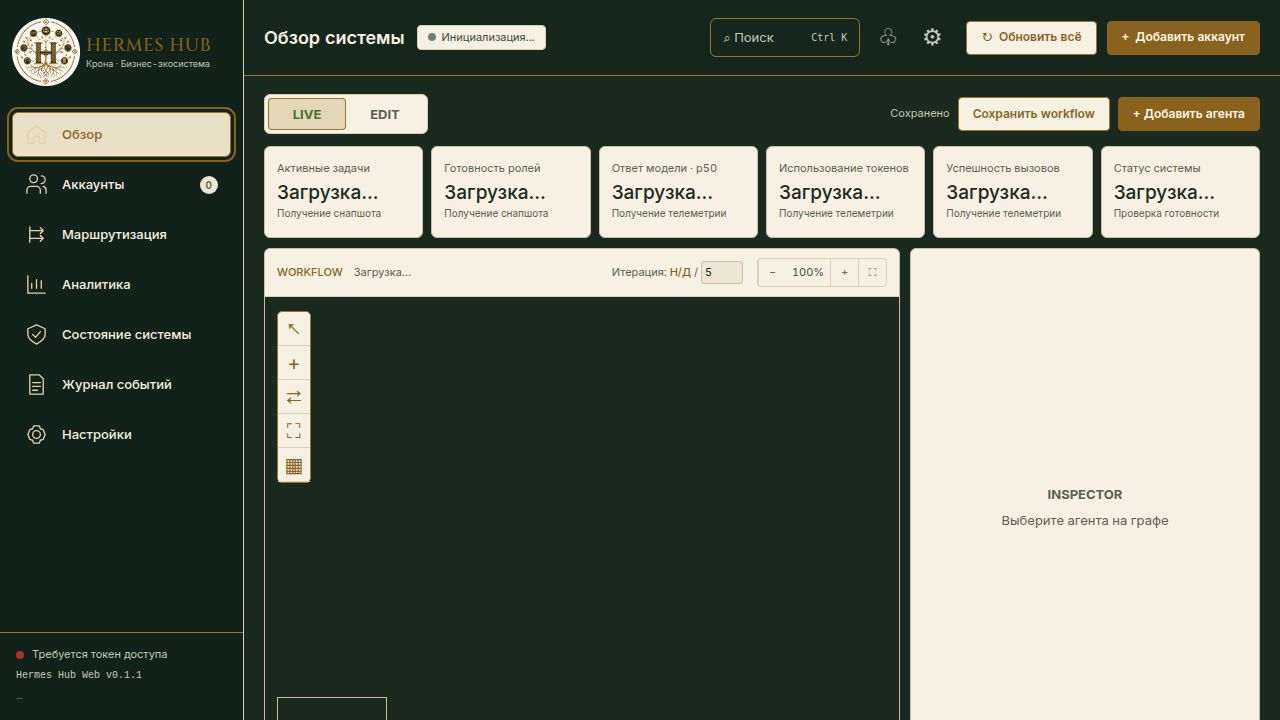Zoom in with the workflow plus button
The height and width of the screenshot is (720, 1280).
(x=844, y=272)
